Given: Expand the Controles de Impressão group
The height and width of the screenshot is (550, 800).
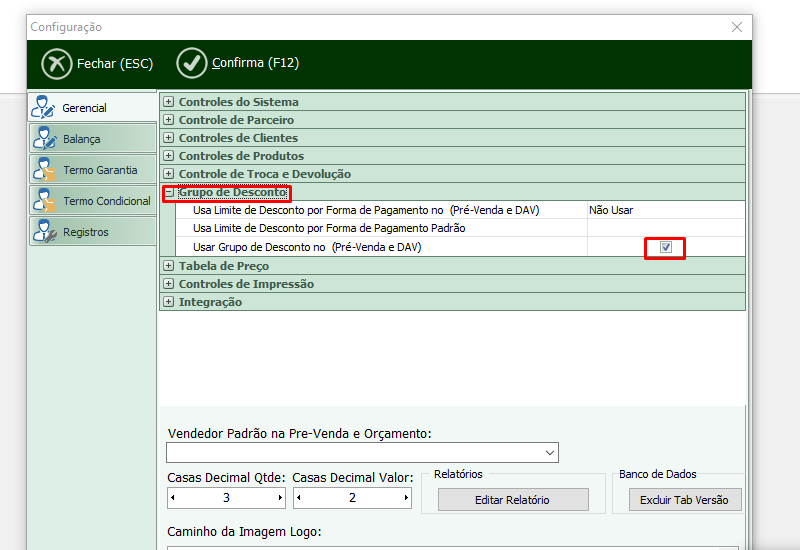Looking at the screenshot, I should pos(169,284).
